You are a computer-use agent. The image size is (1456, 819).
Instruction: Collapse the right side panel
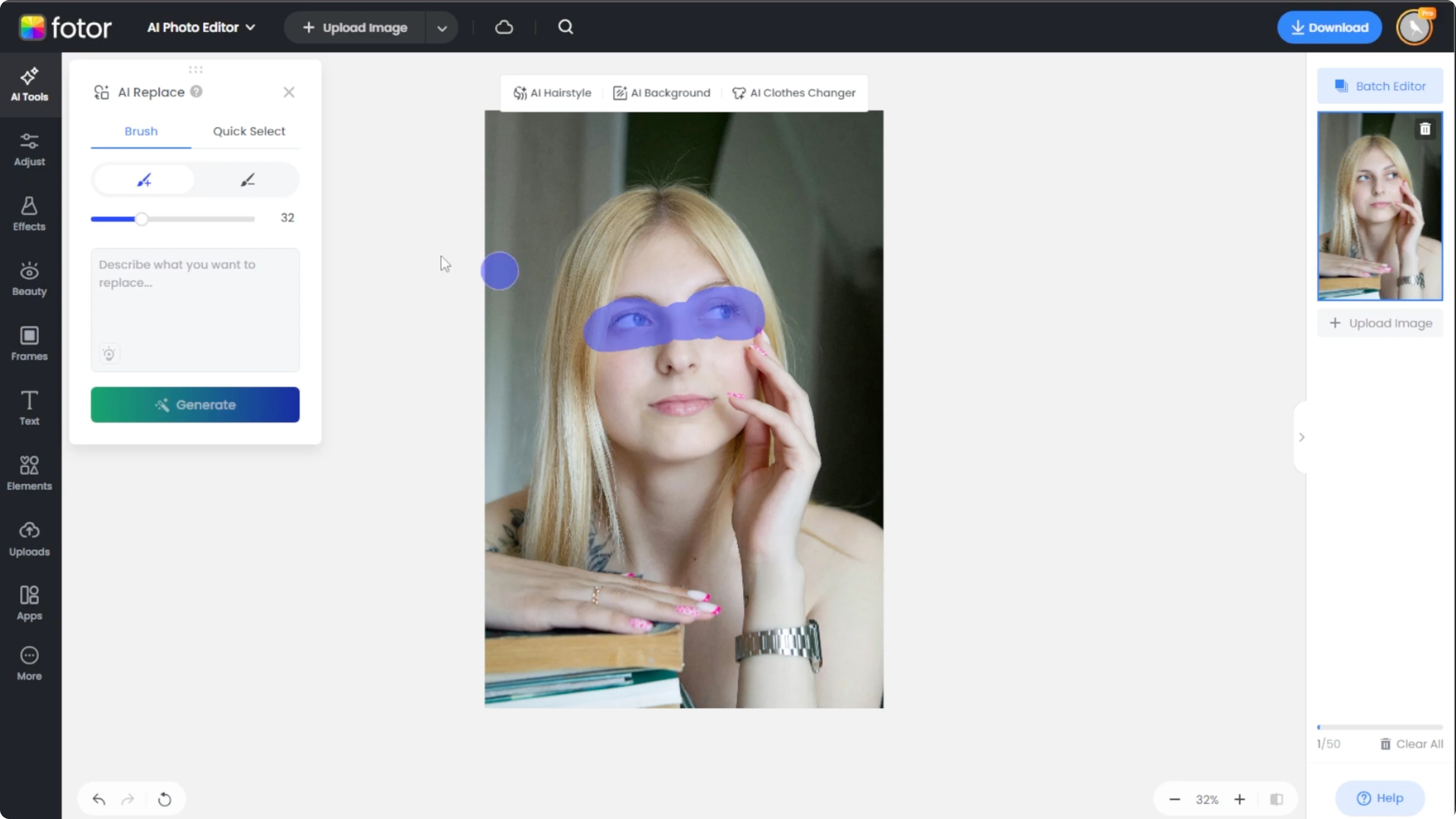pos(1302,437)
